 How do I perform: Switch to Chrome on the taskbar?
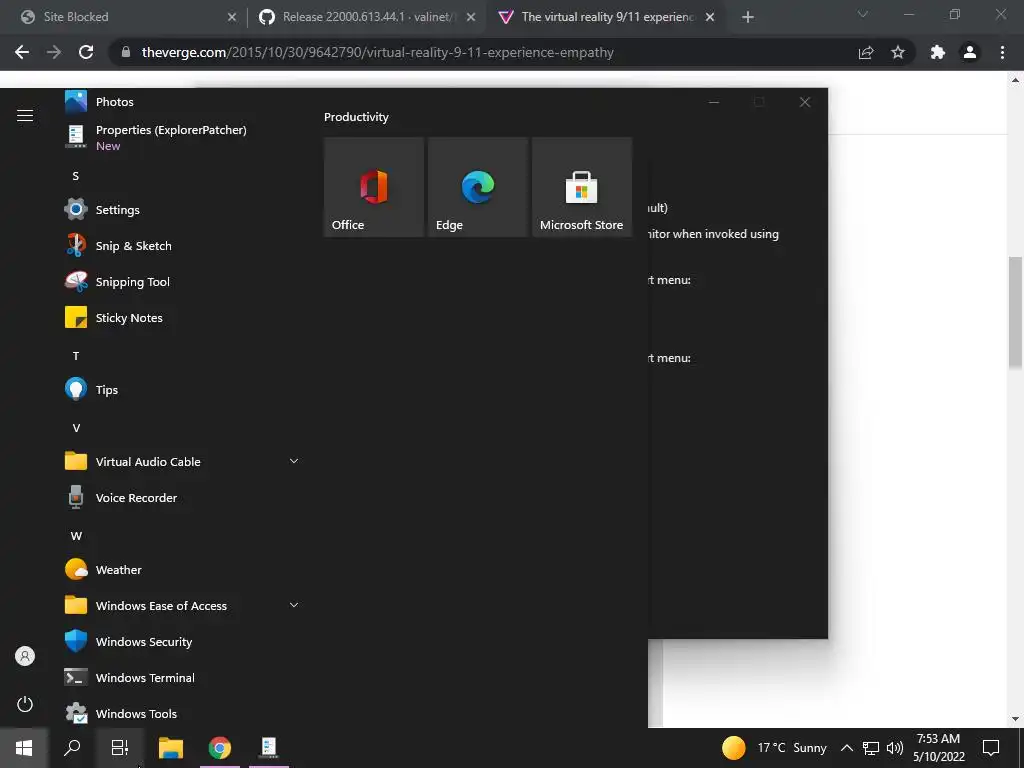click(219, 748)
